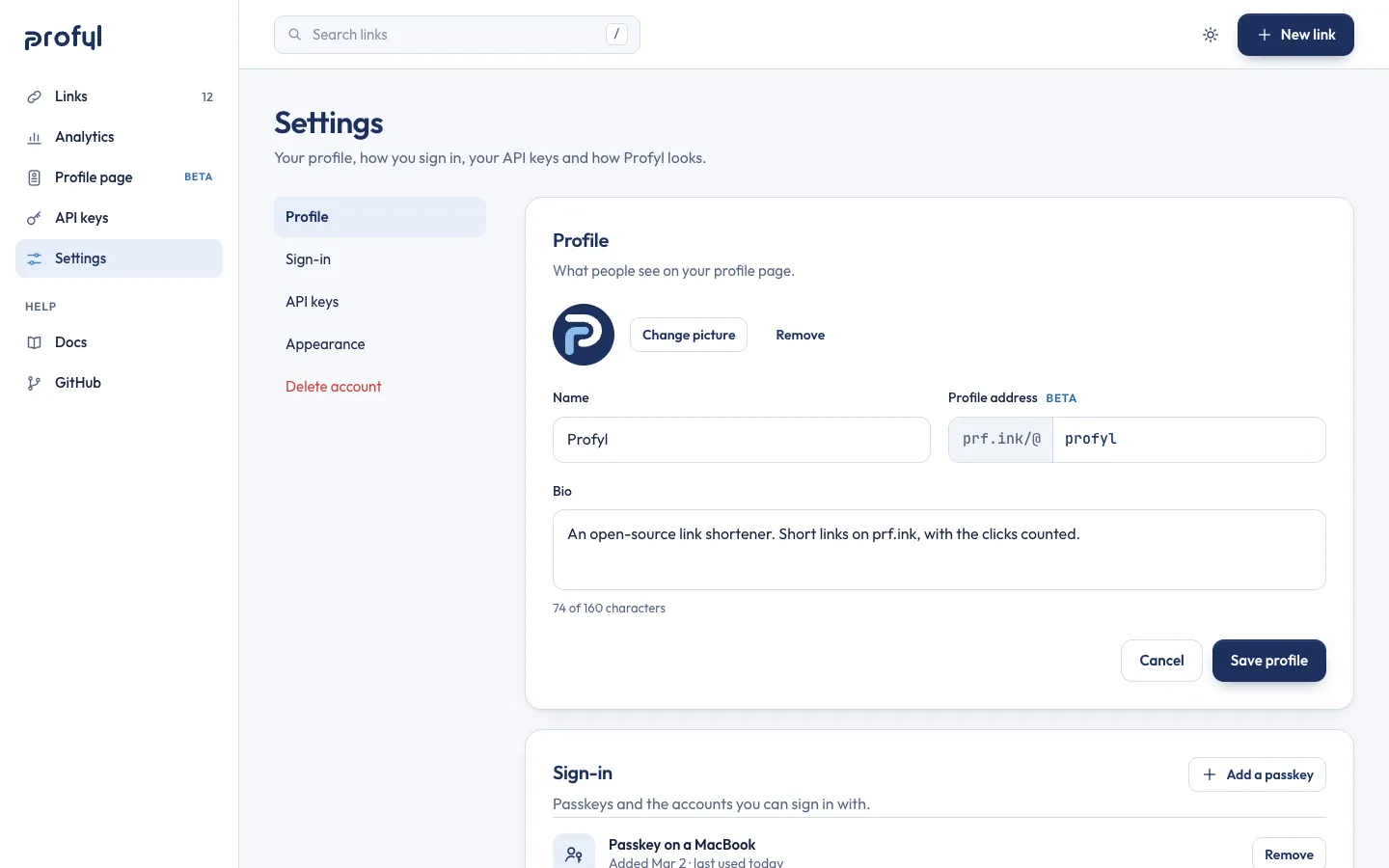Click the Profyl profile picture avatar
This screenshot has height=868, width=1389.
point(584,335)
